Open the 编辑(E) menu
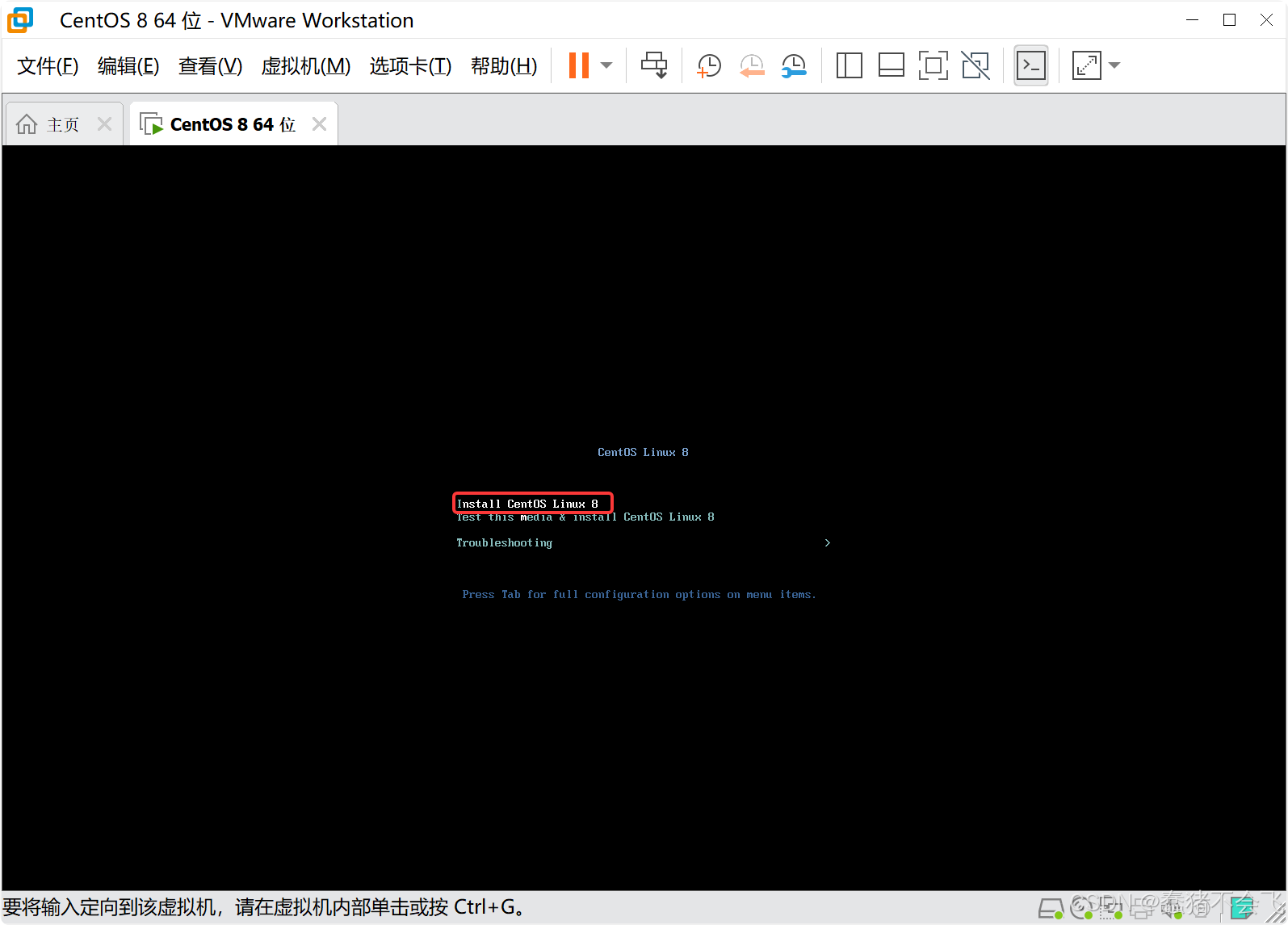The height and width of the screenshot is (925, 1288). tap(128, 66)
